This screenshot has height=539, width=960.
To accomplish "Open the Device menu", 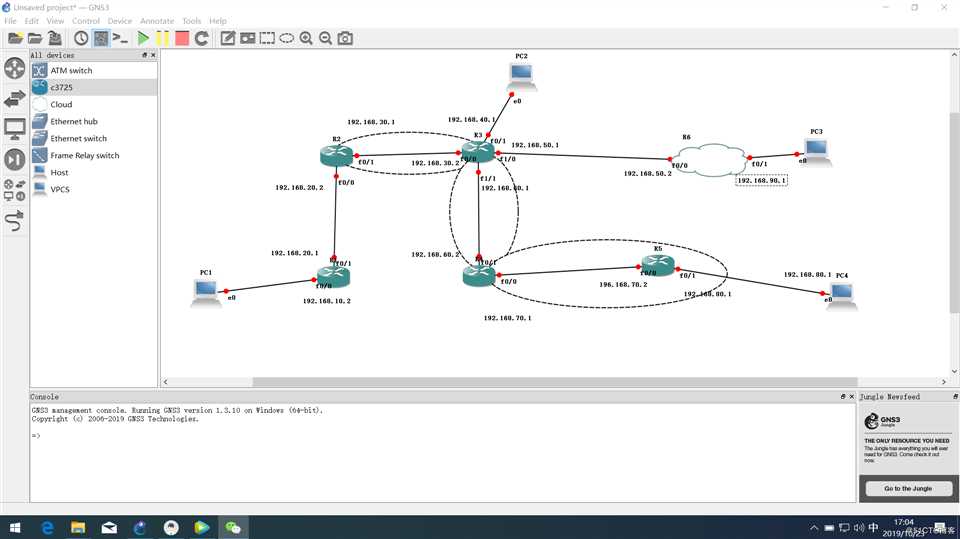I will pos(119,21).
